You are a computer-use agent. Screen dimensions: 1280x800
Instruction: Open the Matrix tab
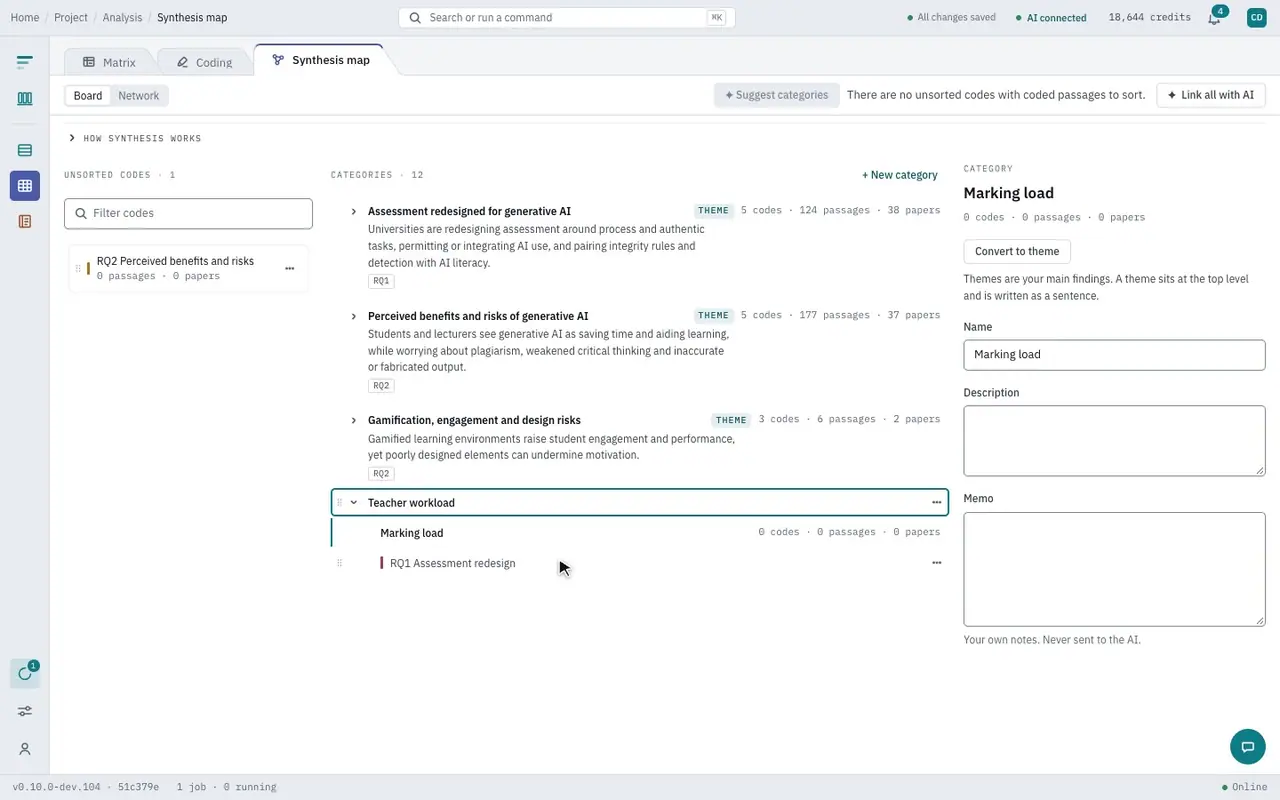pyautogui.click(x=109, y=62)
